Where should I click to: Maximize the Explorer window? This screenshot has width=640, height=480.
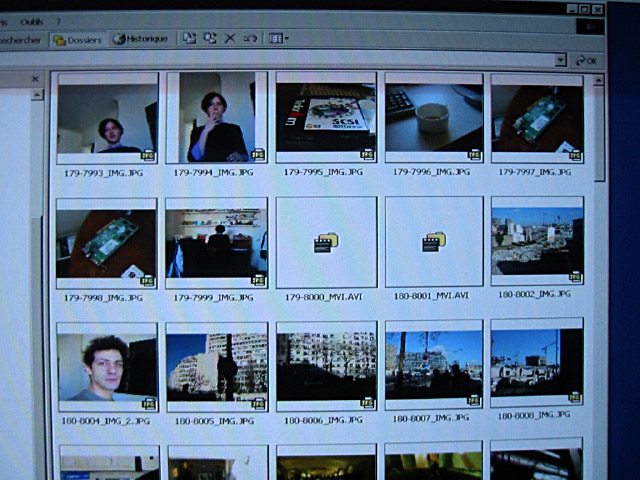click(x=585, y=9)
